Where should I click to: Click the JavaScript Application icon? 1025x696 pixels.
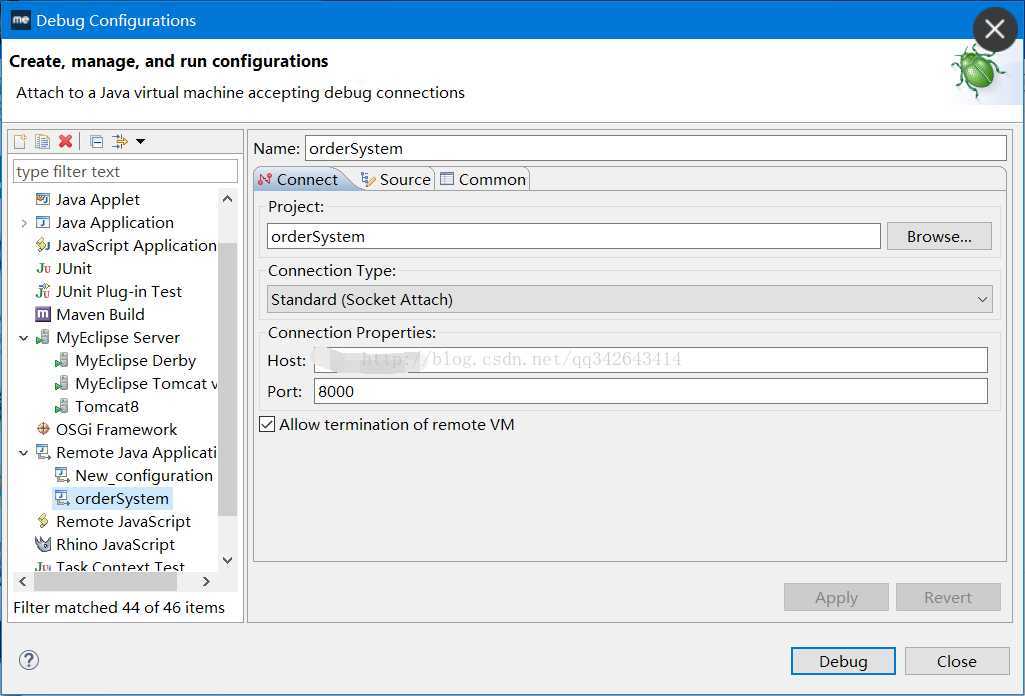point(43,245)
